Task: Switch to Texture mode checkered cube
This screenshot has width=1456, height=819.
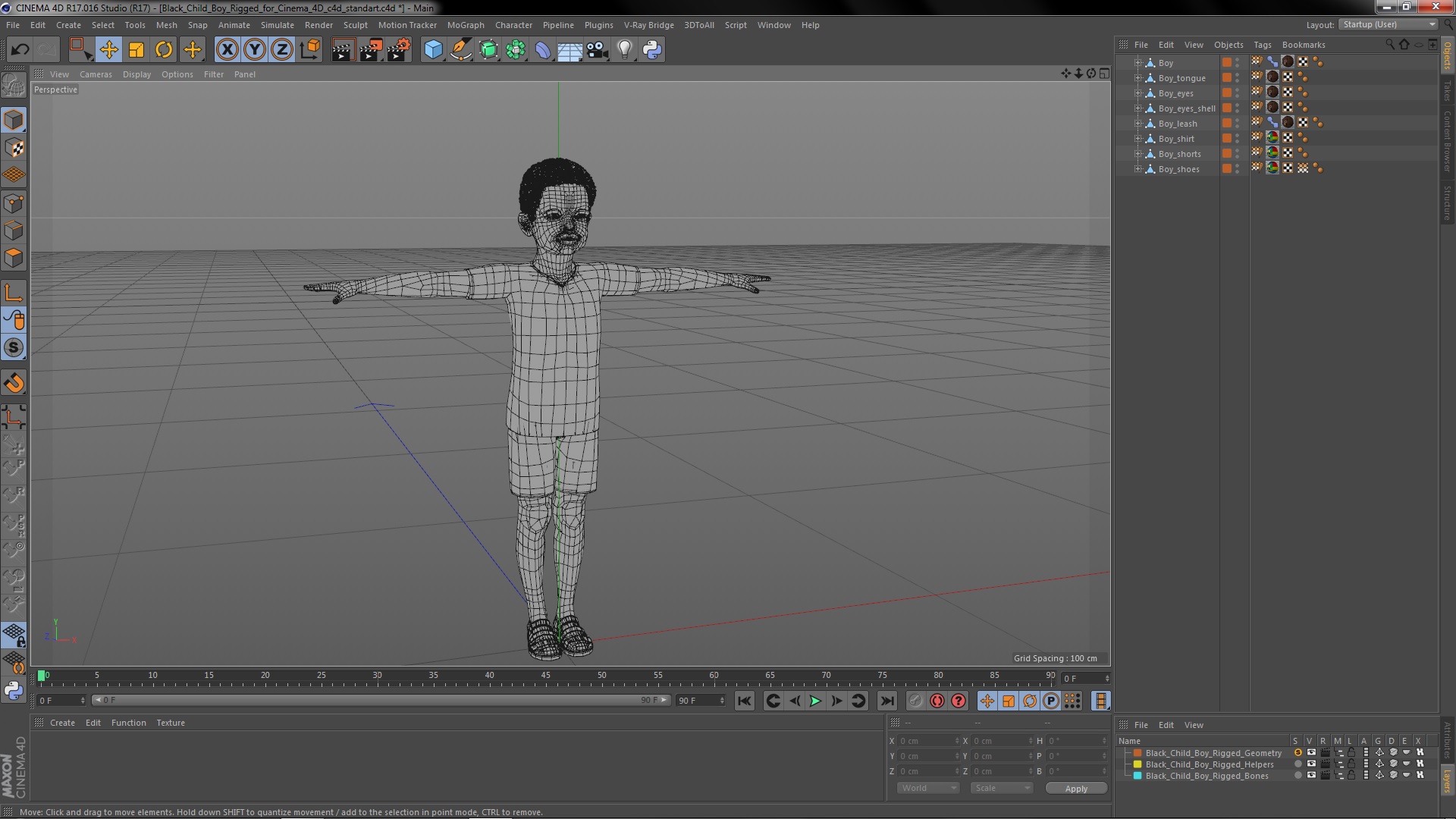Action: 14,148
